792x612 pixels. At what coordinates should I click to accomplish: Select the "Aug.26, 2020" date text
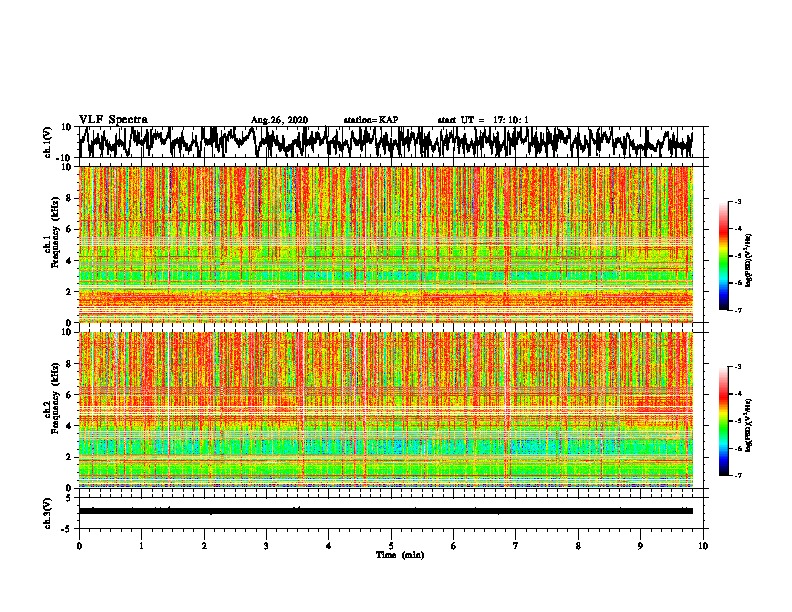279,120
